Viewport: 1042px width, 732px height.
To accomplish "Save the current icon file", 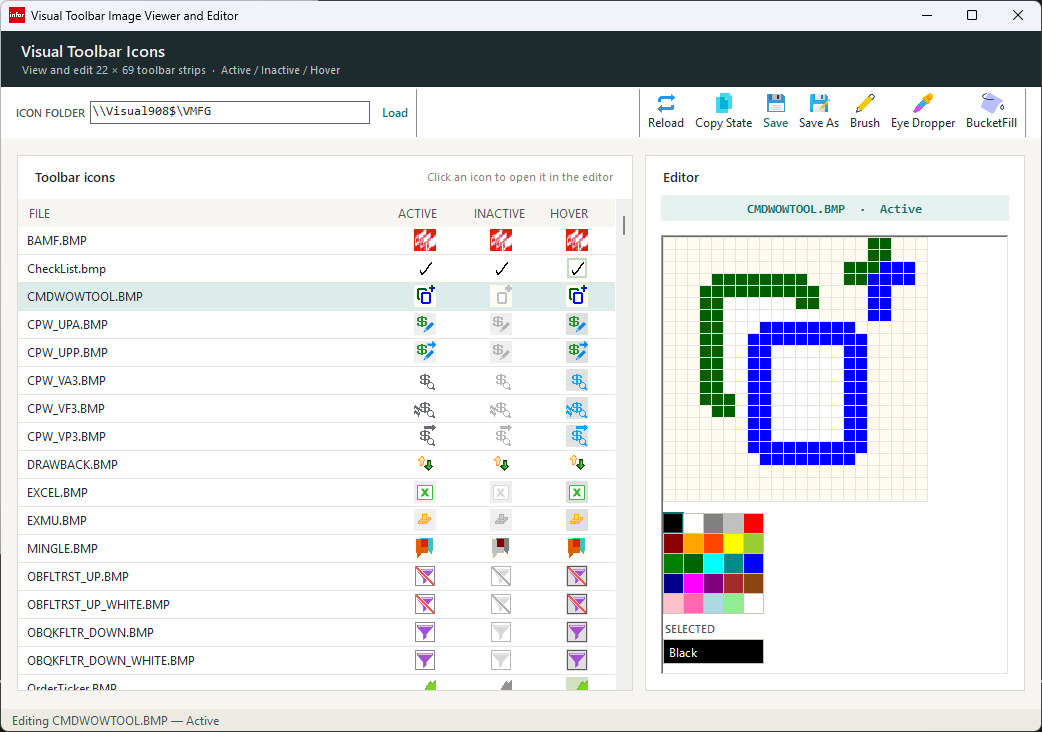I will (776, 112).
